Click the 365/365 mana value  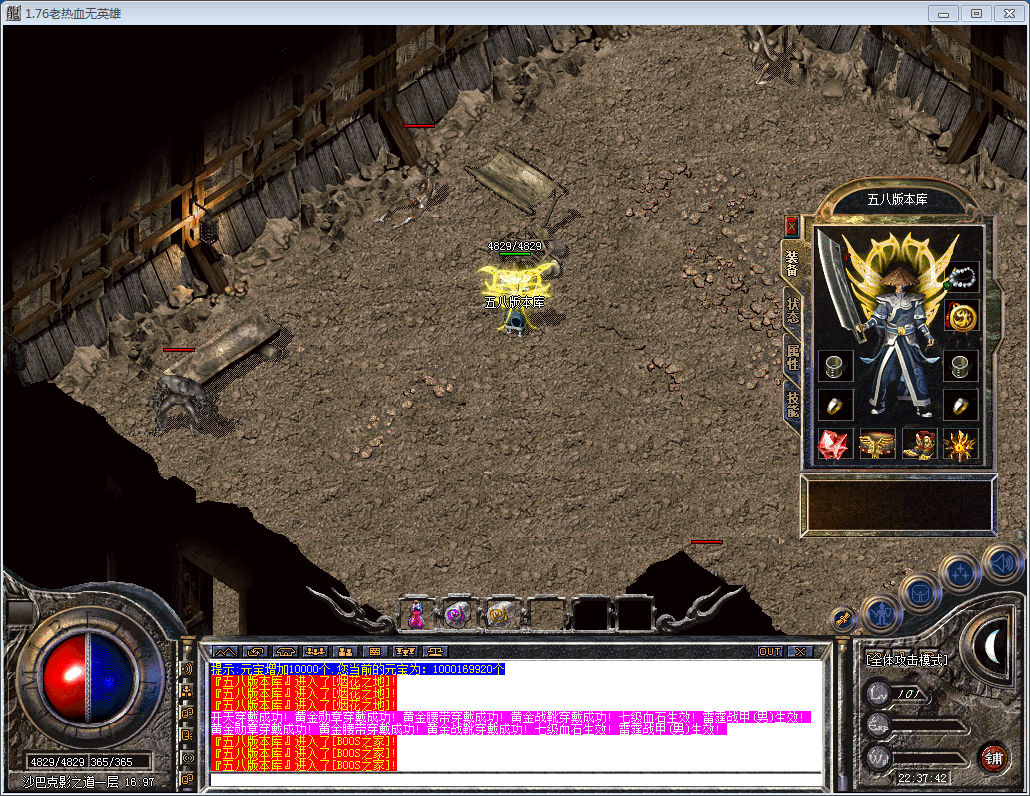point(111,762)
